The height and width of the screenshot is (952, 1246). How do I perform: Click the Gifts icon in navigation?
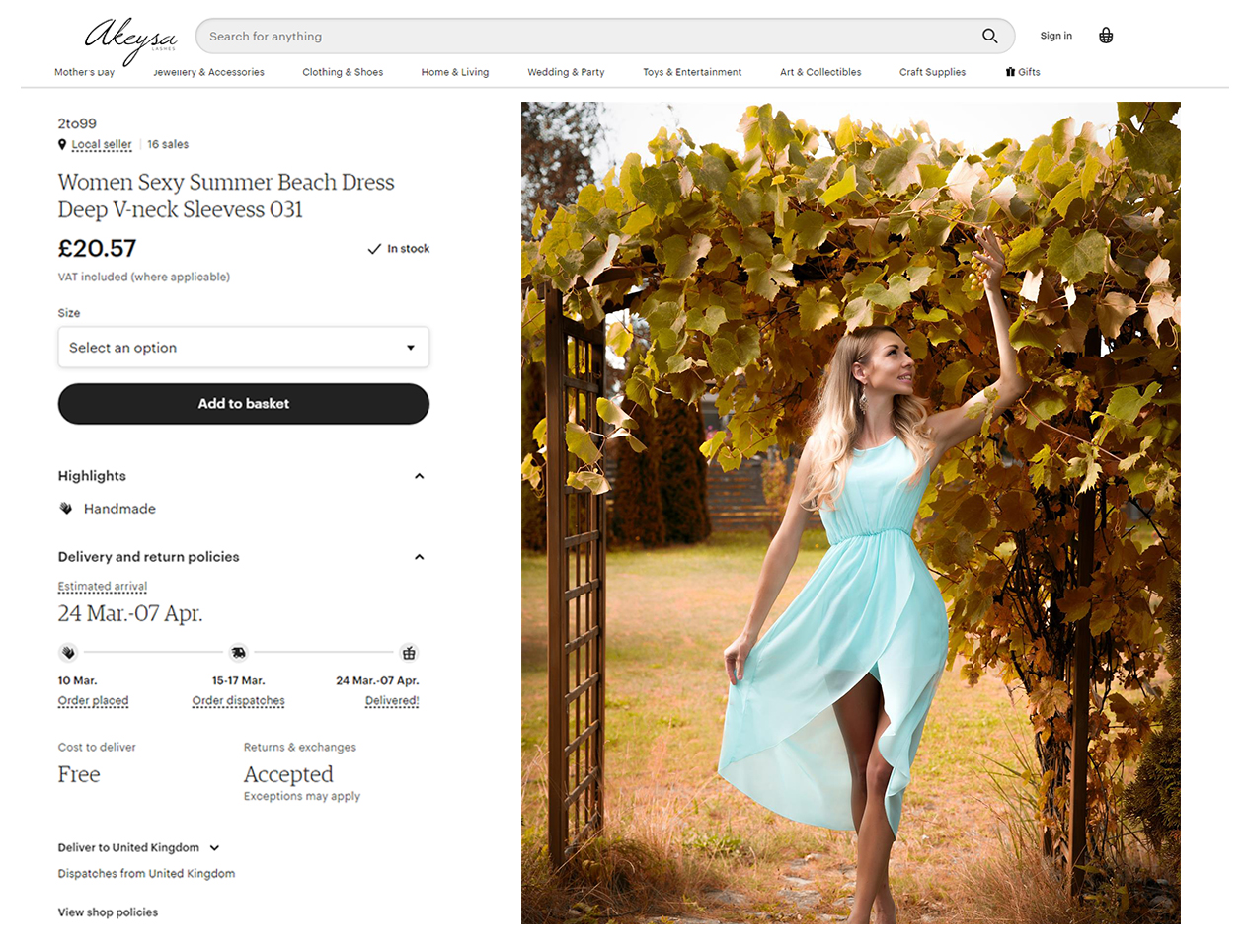pos(1010,72)
